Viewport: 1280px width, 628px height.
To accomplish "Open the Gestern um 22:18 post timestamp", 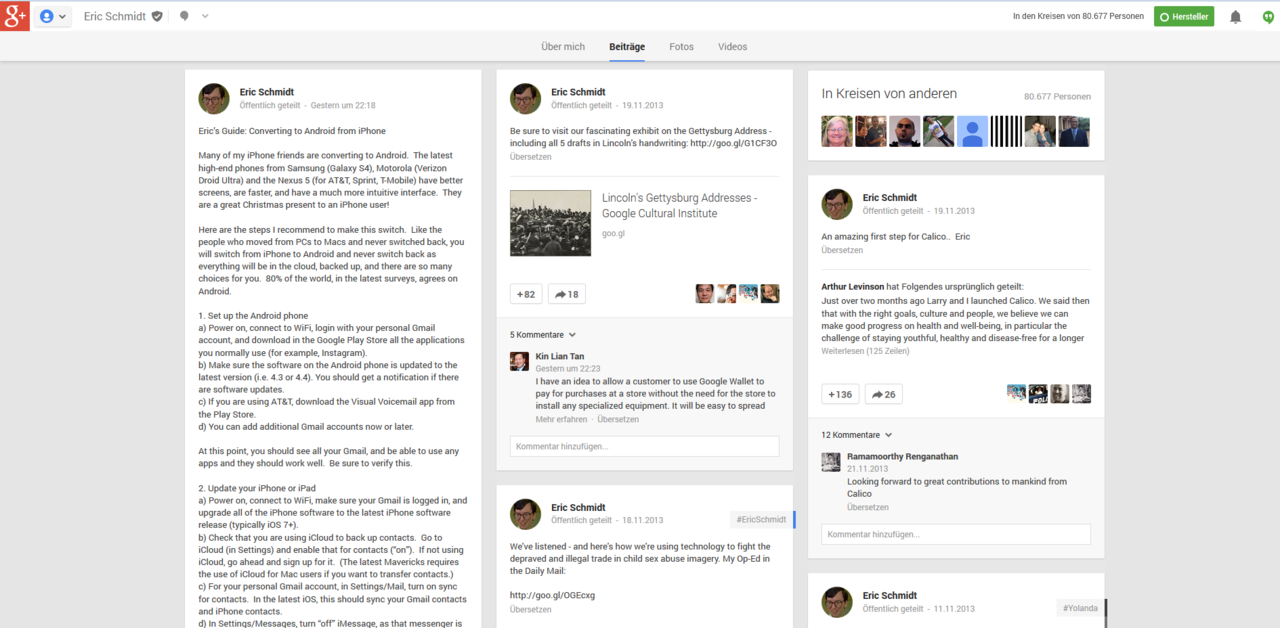I will pyautogui.click(x=343, y=105).
